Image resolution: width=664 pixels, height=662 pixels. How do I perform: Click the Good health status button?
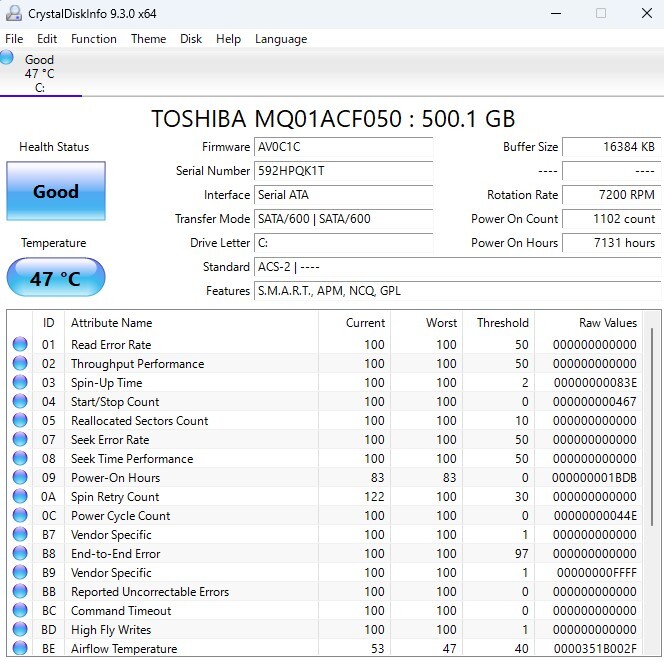click(56, 191)
